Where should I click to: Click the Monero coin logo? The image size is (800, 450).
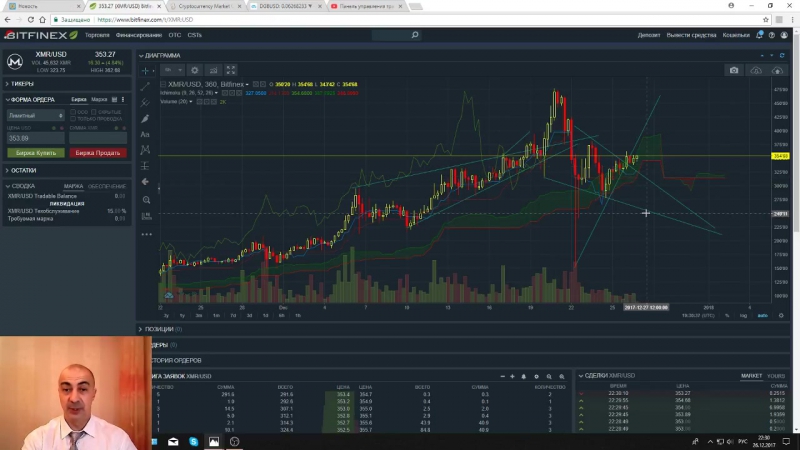15,62
